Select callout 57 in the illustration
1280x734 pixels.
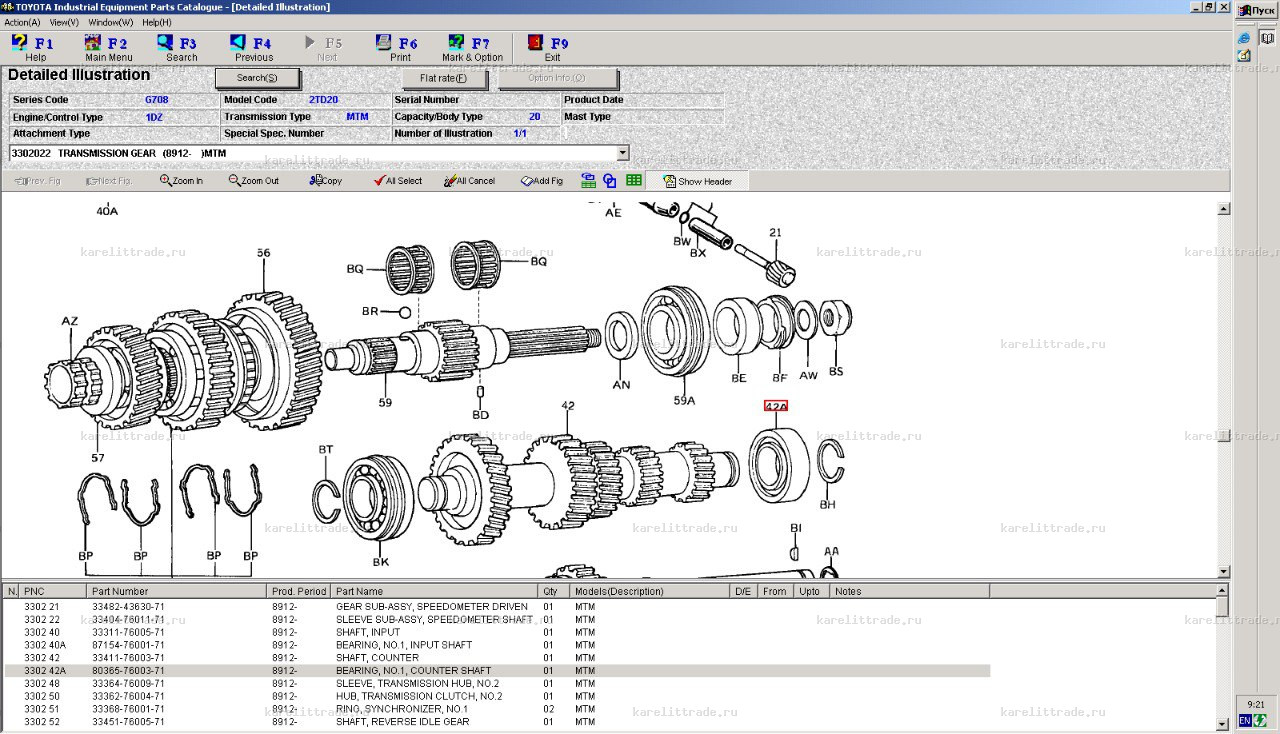(x=98, y=457)
